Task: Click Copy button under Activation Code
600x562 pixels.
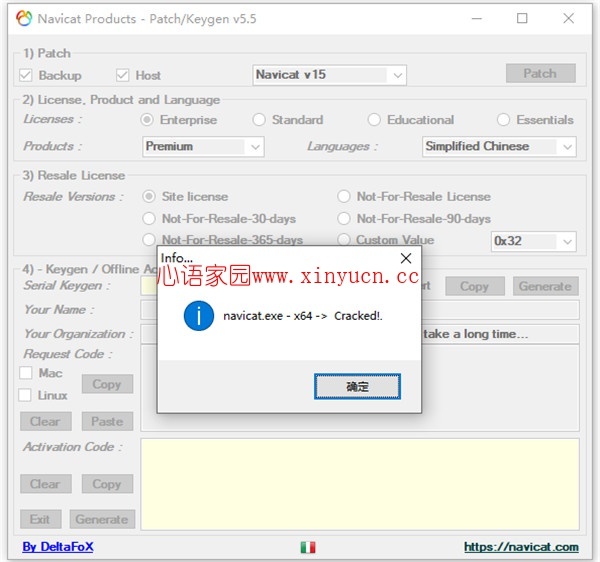Action: [x=107, y=484]
